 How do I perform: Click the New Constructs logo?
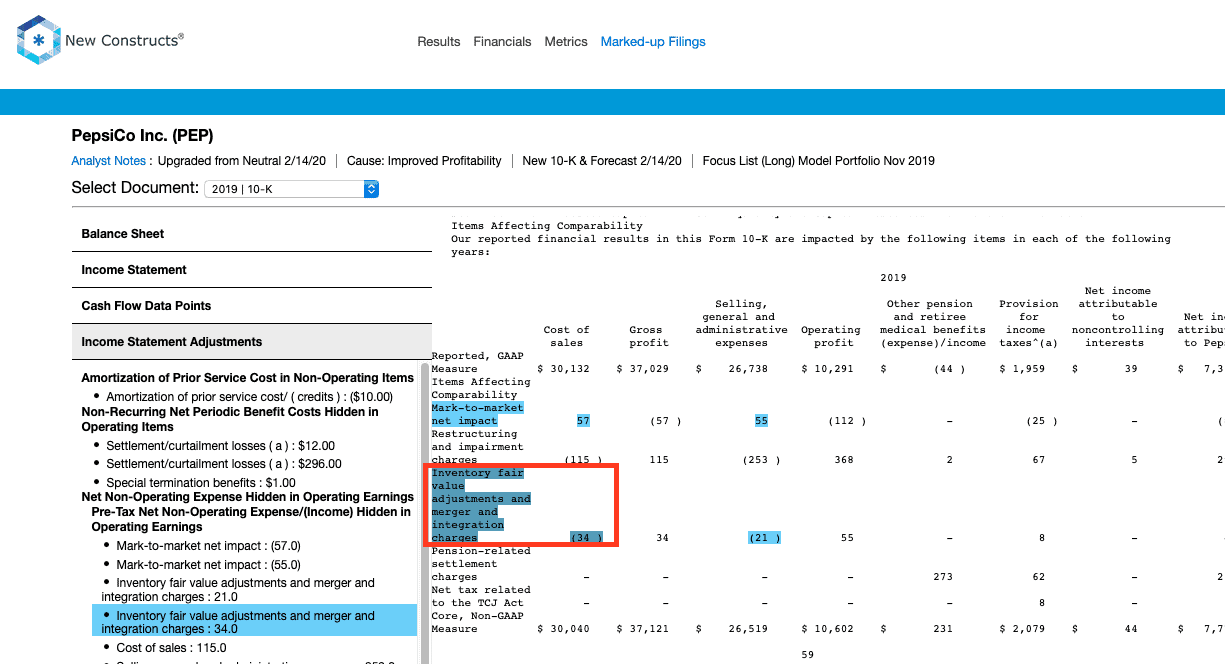[100, 41]
